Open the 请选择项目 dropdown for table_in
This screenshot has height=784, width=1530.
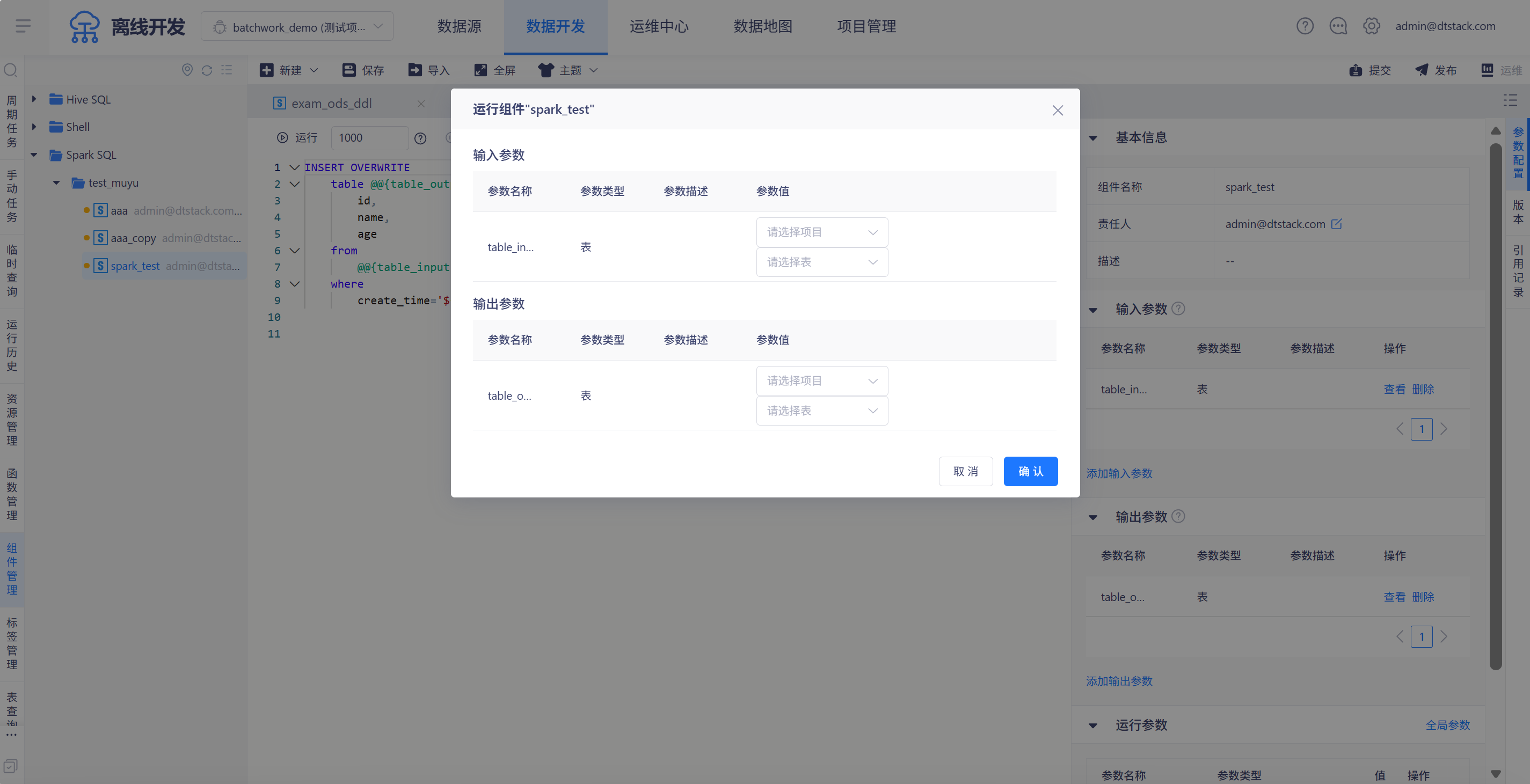click(821, 232)
